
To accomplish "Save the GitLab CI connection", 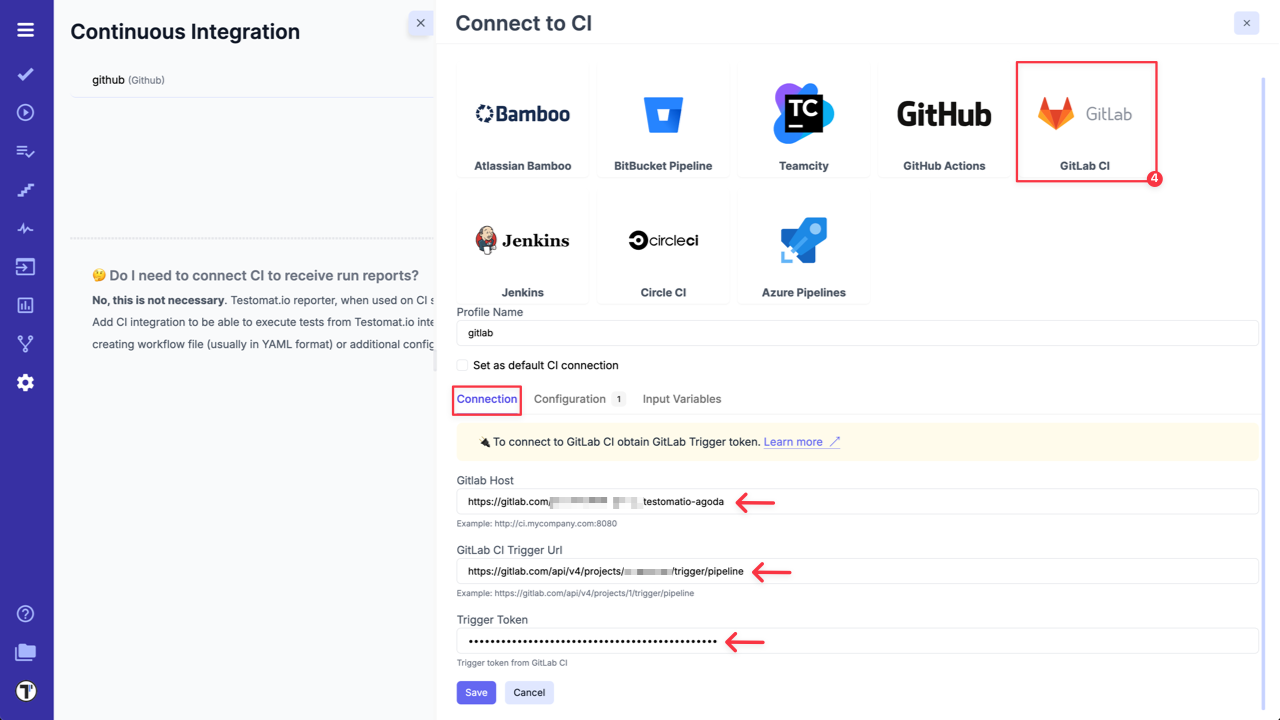I will (476, 692).
